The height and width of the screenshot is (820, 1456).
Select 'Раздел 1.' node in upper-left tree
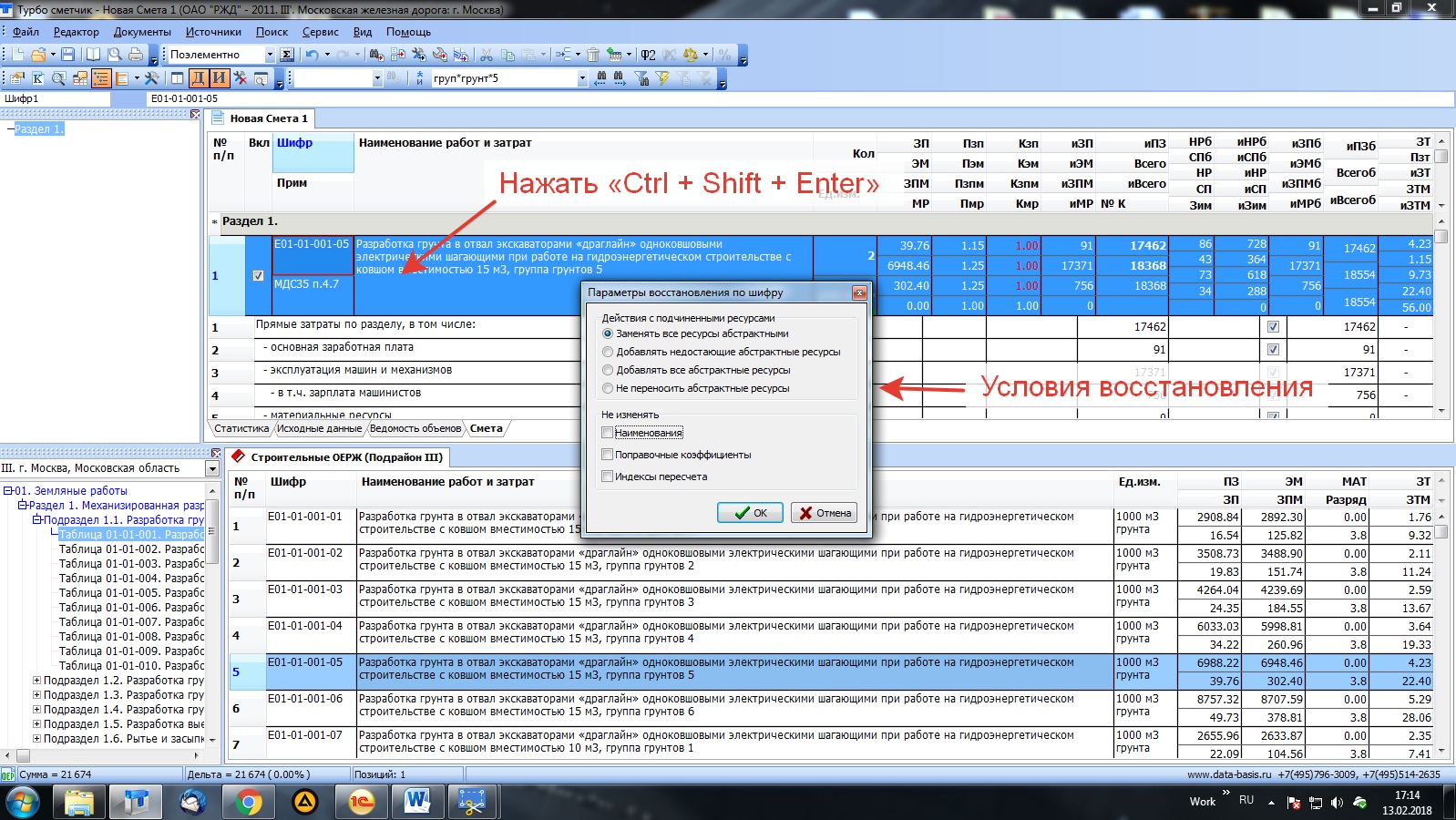(x=38, y=129)
